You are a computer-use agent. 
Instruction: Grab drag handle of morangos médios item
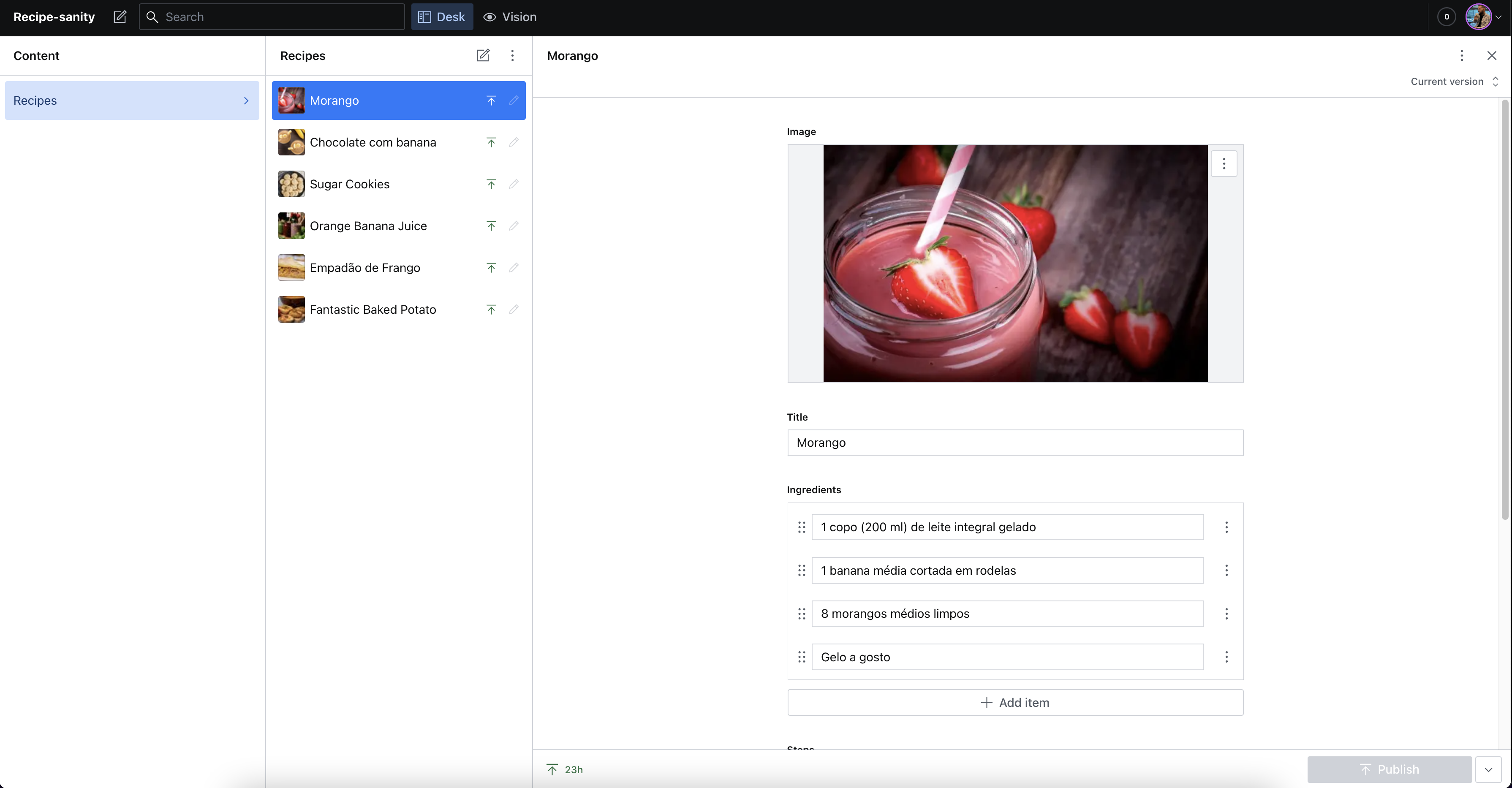[801, 614]
